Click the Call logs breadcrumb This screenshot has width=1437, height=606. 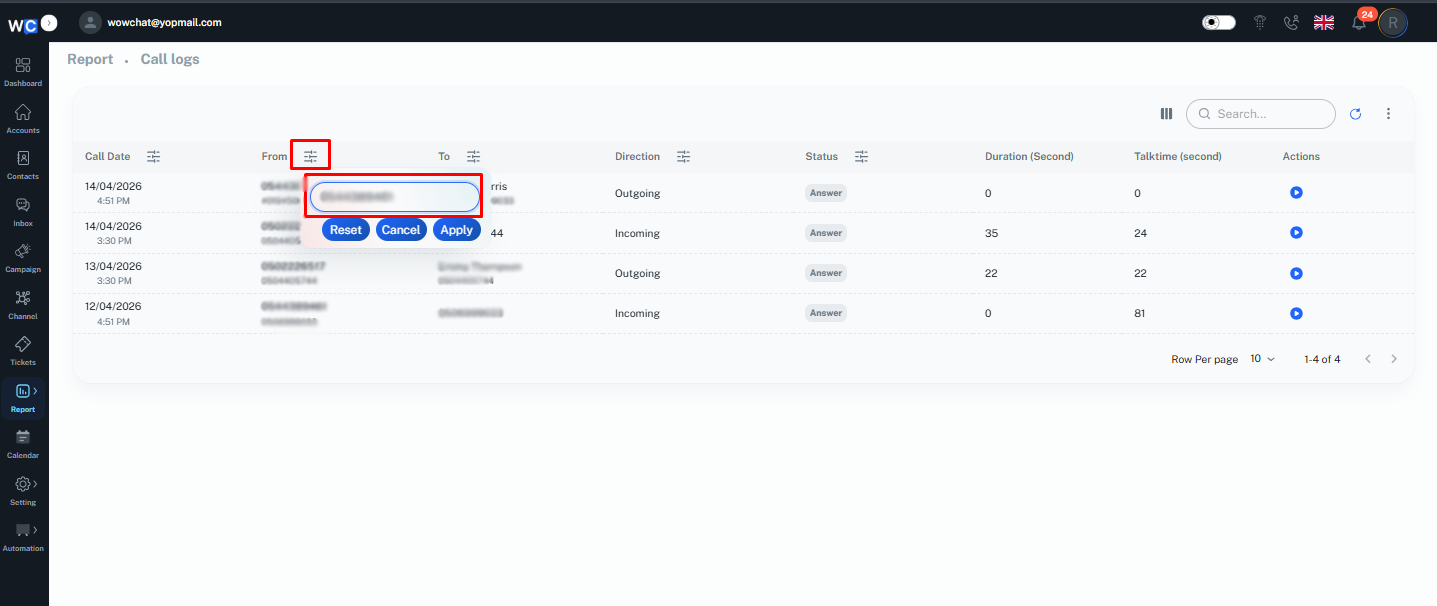pyautogui.click(x=170, y=59)
